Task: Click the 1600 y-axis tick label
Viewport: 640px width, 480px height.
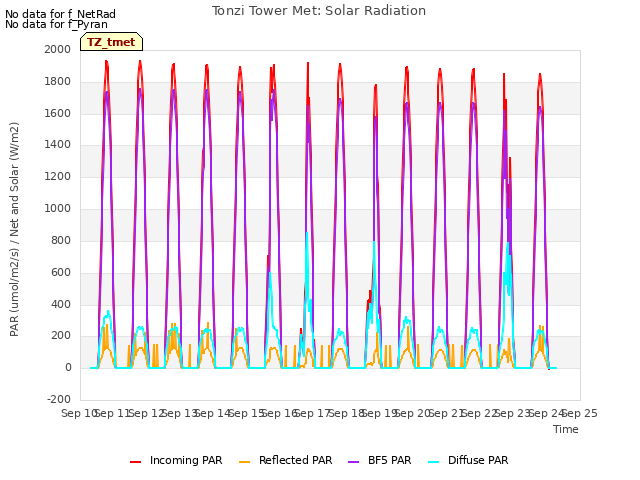Action: click(58, 113)
